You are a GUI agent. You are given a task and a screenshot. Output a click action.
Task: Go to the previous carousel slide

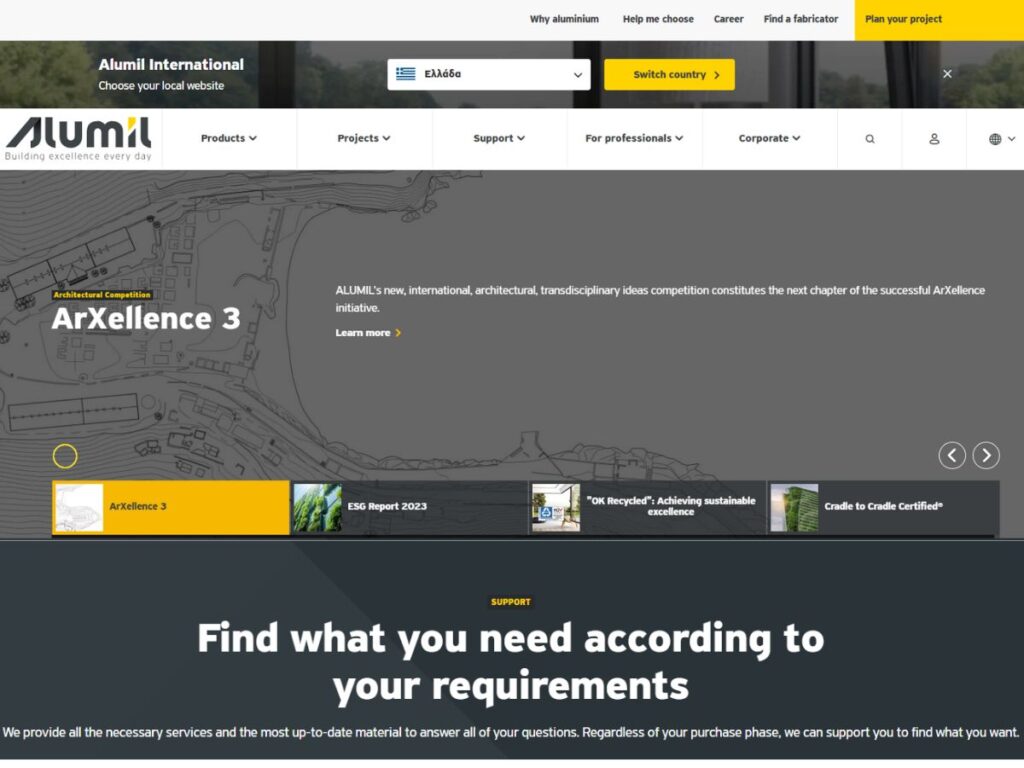click(x=952, y=455)
